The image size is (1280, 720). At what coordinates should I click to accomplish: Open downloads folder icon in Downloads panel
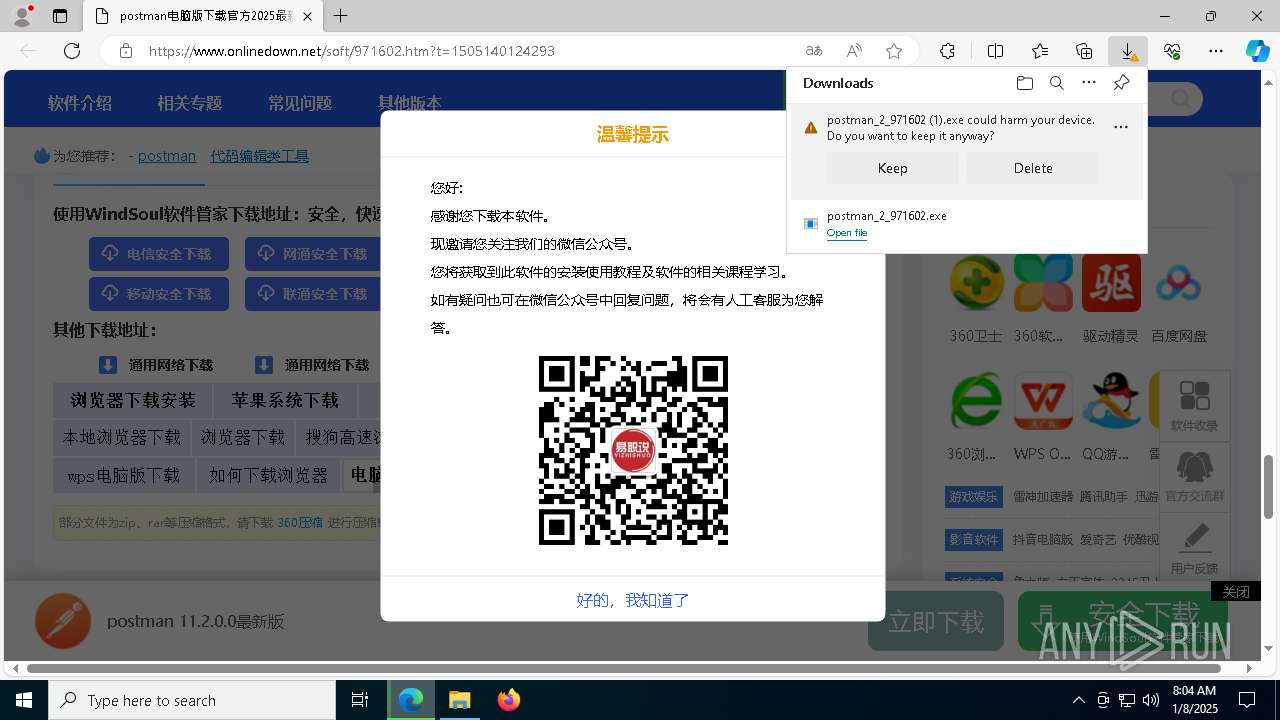(1024, 83)
